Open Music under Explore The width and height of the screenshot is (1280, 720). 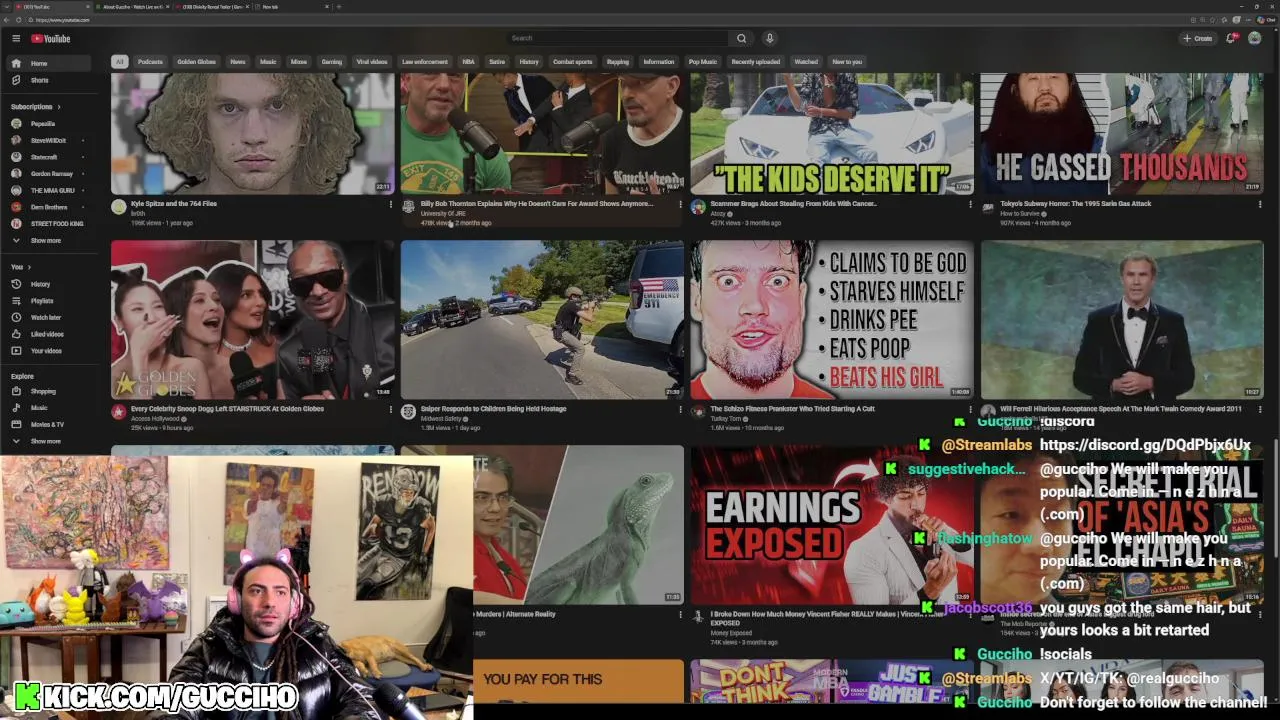[50, 407]
